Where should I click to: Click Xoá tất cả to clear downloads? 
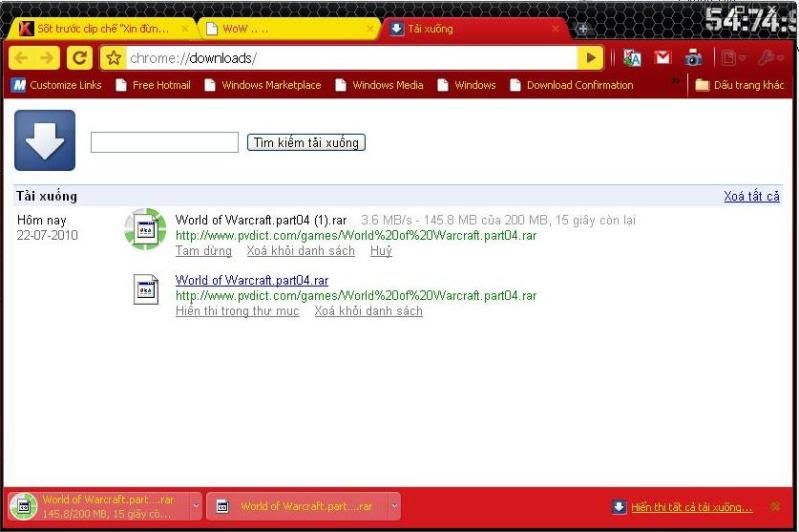click(751, 196)
